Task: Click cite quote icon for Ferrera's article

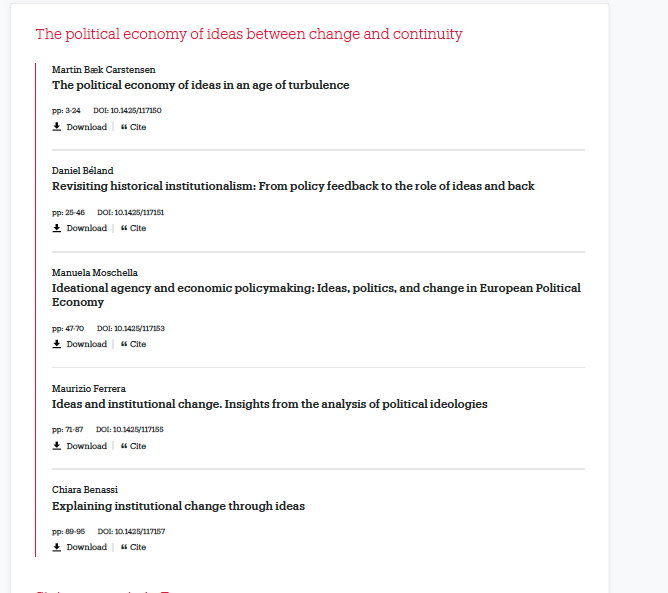Action: click(124, 446)
